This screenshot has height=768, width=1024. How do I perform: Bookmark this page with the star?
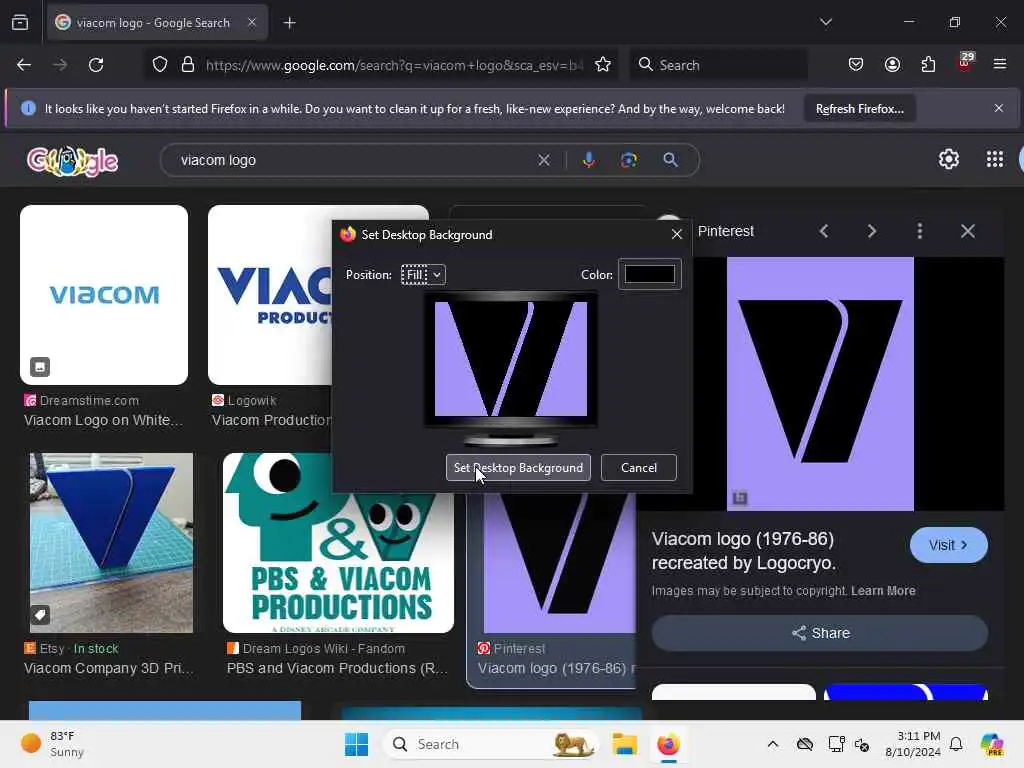(x=603, y=65)
